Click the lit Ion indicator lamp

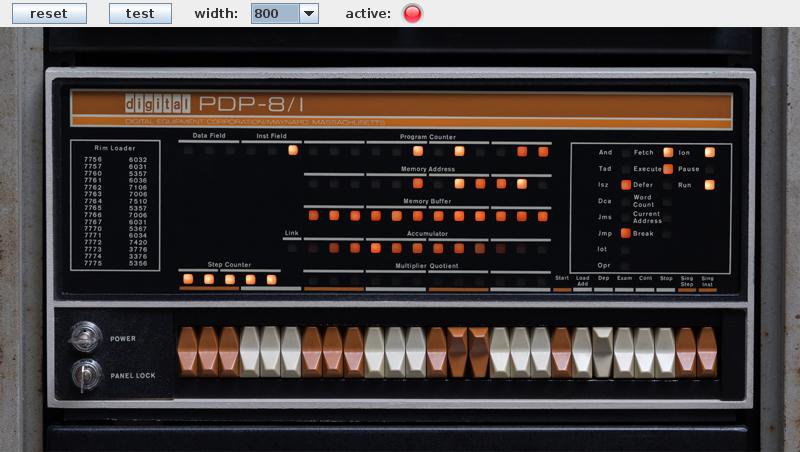pos(709,152)
